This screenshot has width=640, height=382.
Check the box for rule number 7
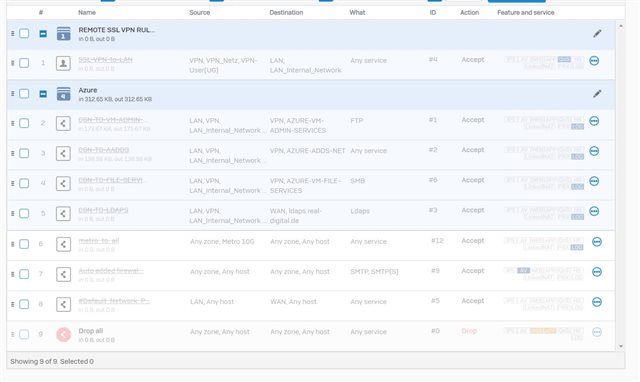pyautogui.click(x=24, y=274)
